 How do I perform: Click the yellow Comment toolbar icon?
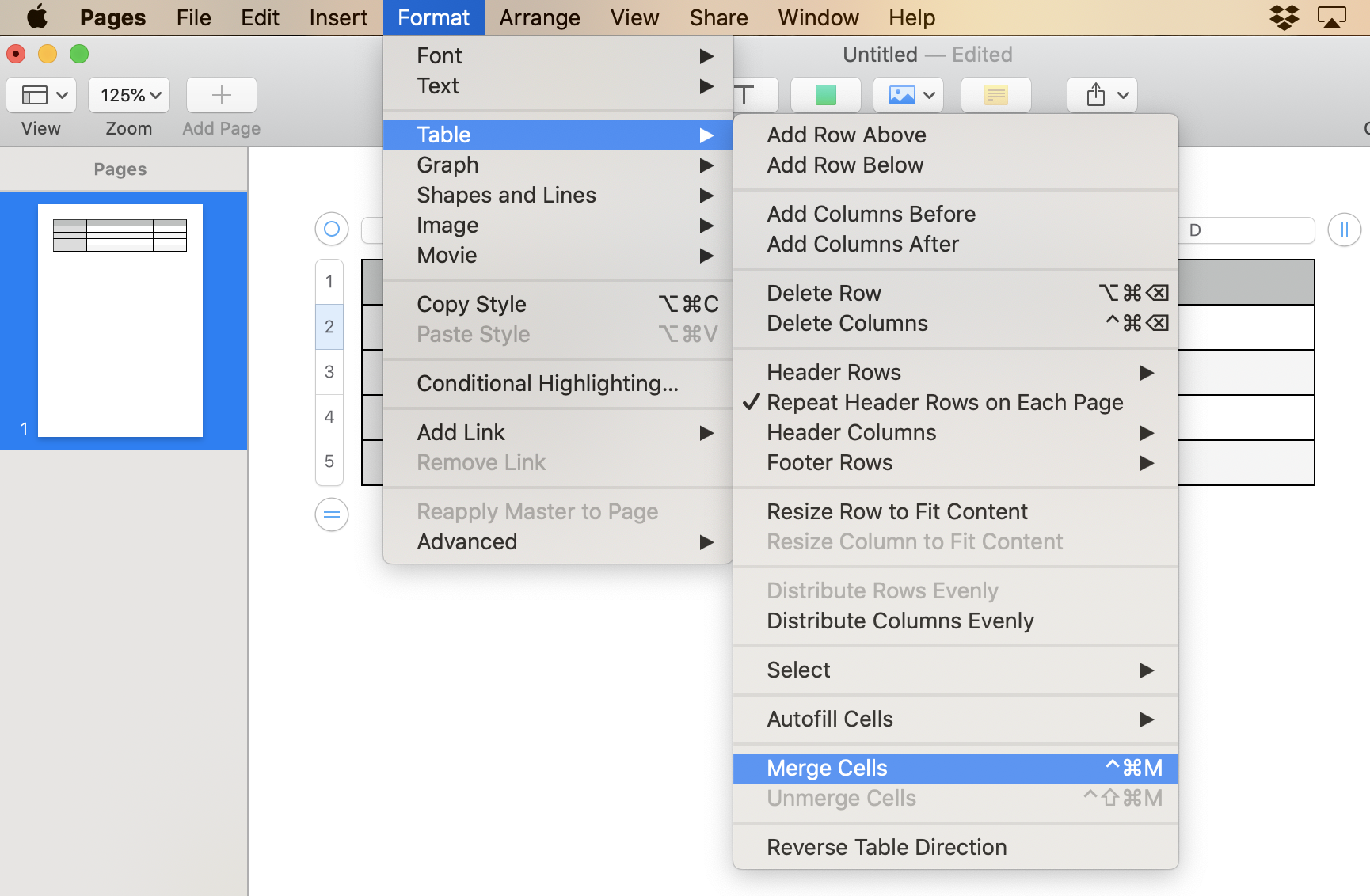(996, 95)
